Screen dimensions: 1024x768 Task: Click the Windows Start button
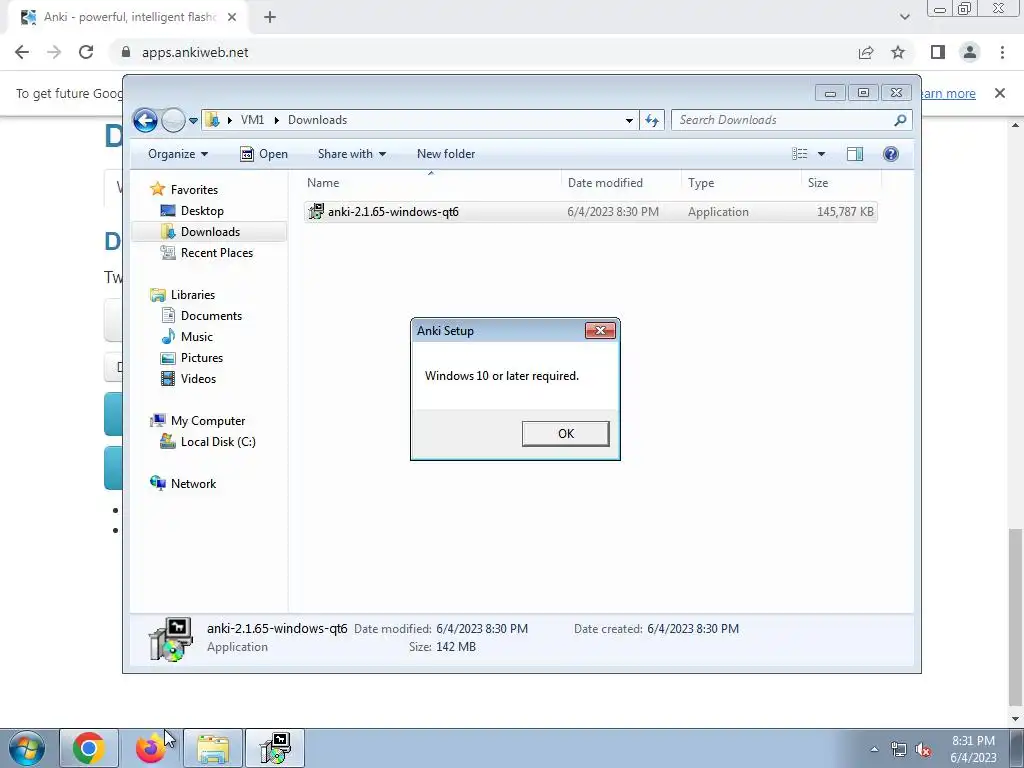click(27, 748)
